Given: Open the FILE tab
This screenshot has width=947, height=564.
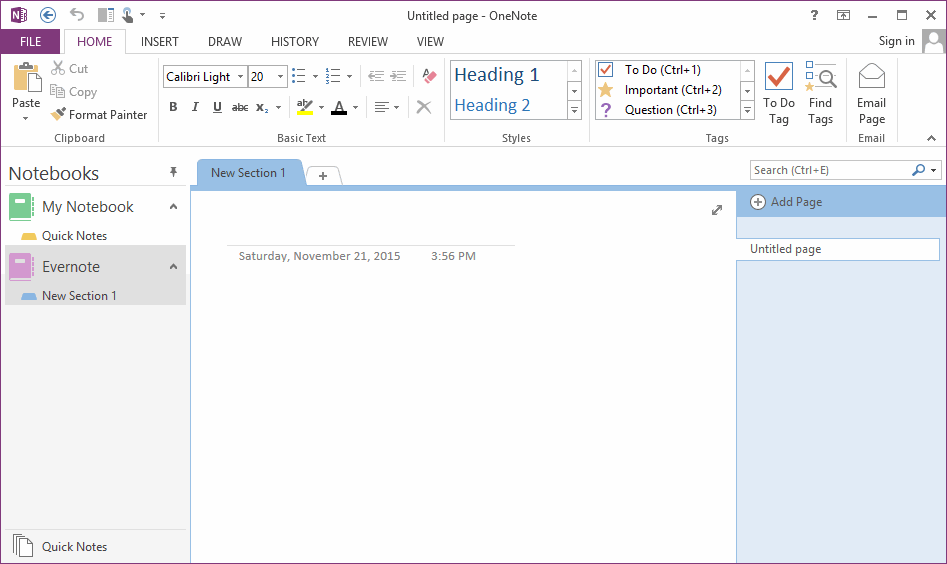Looking at the screenshot, I should coord(30,42).
